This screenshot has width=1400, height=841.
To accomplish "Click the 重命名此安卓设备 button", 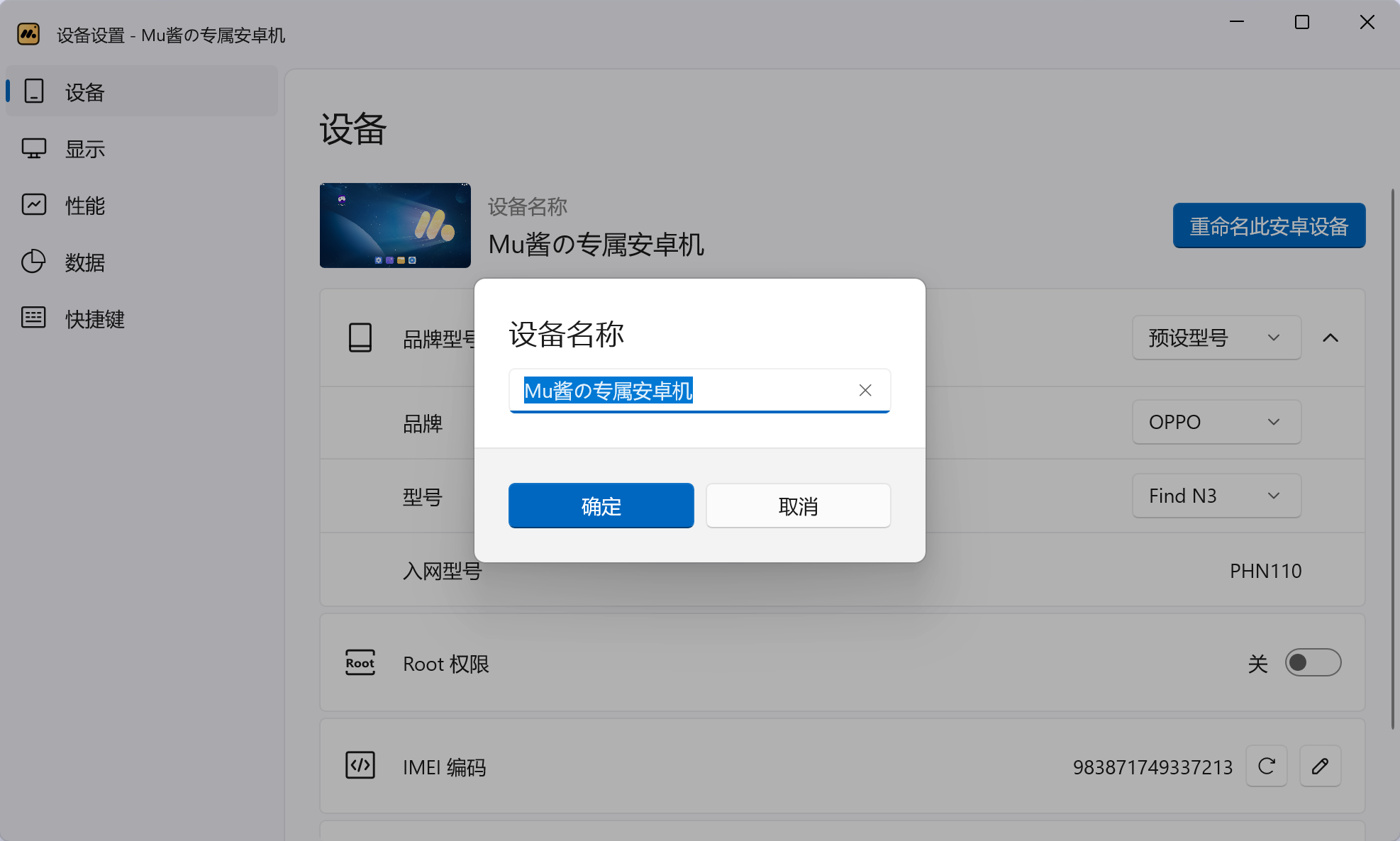I will (1269, 226).
